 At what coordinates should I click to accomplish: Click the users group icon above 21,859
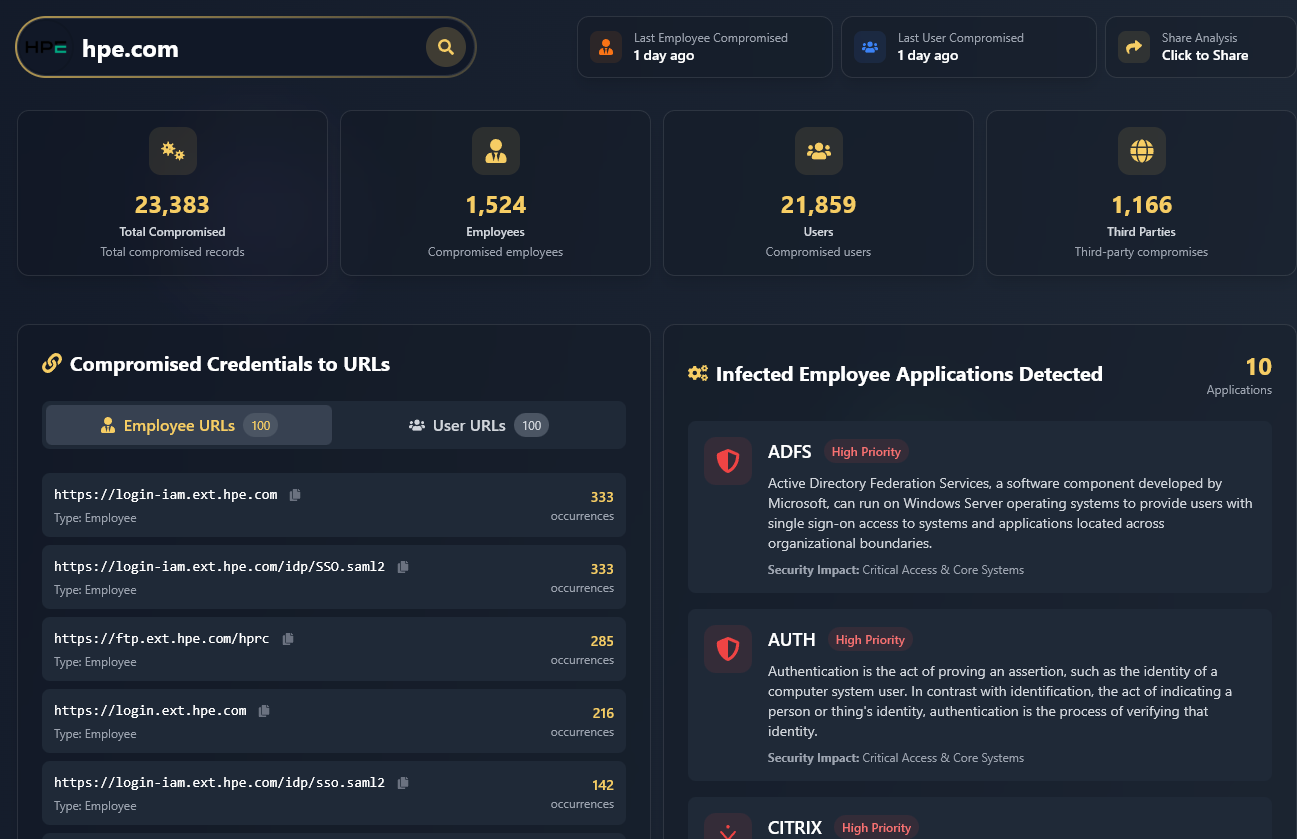click(819, 151)
